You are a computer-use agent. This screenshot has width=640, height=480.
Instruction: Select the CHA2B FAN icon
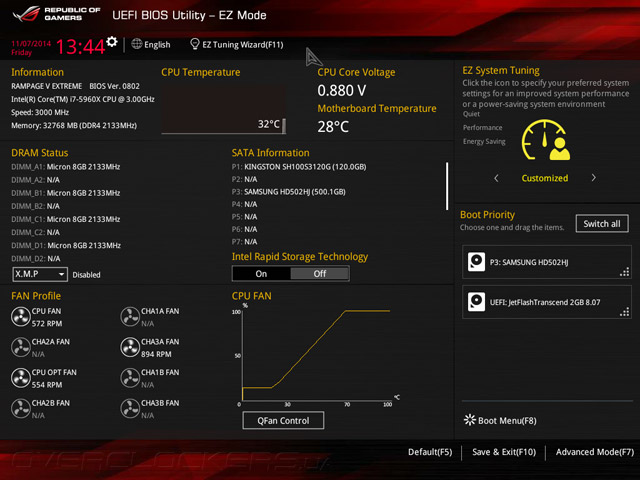coord(20,409)
